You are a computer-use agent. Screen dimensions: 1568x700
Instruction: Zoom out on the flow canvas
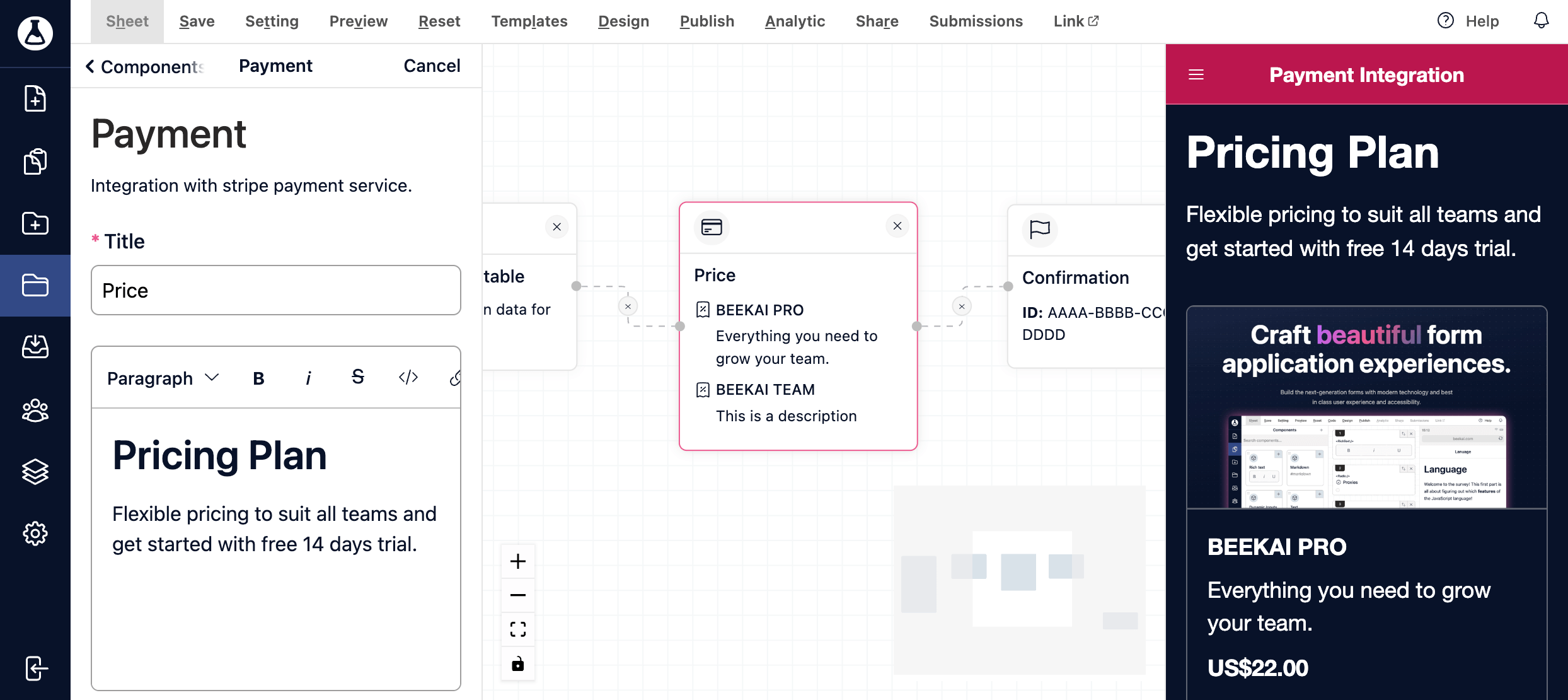tap(518, 595)
